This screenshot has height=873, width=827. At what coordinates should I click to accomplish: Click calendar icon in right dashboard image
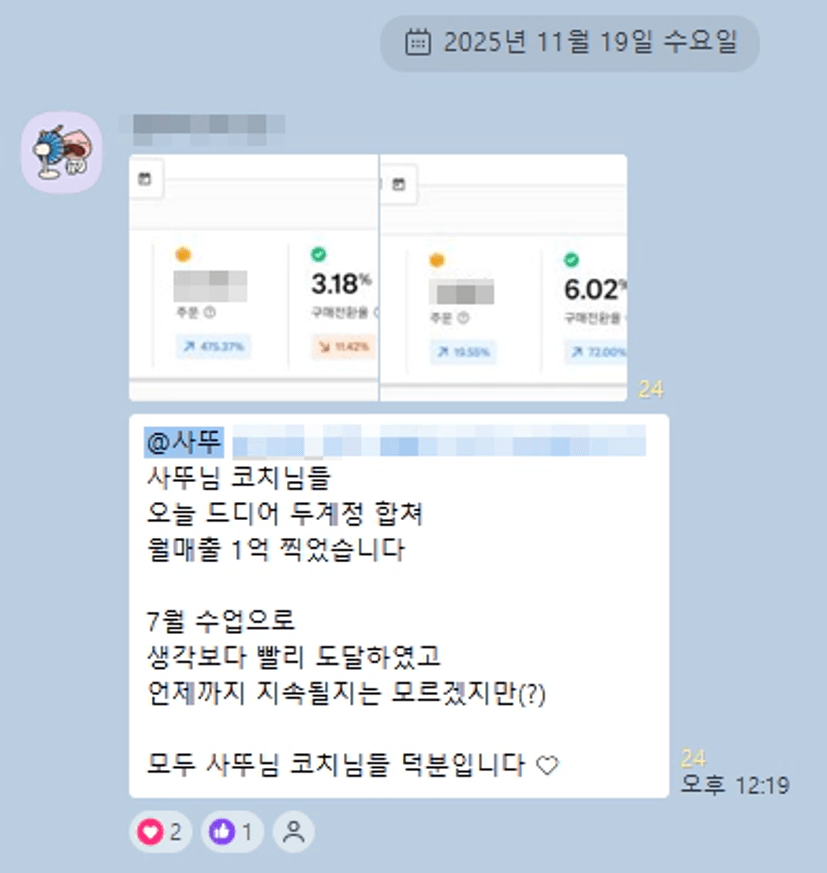pyautogui.click(x=399, y=184)
